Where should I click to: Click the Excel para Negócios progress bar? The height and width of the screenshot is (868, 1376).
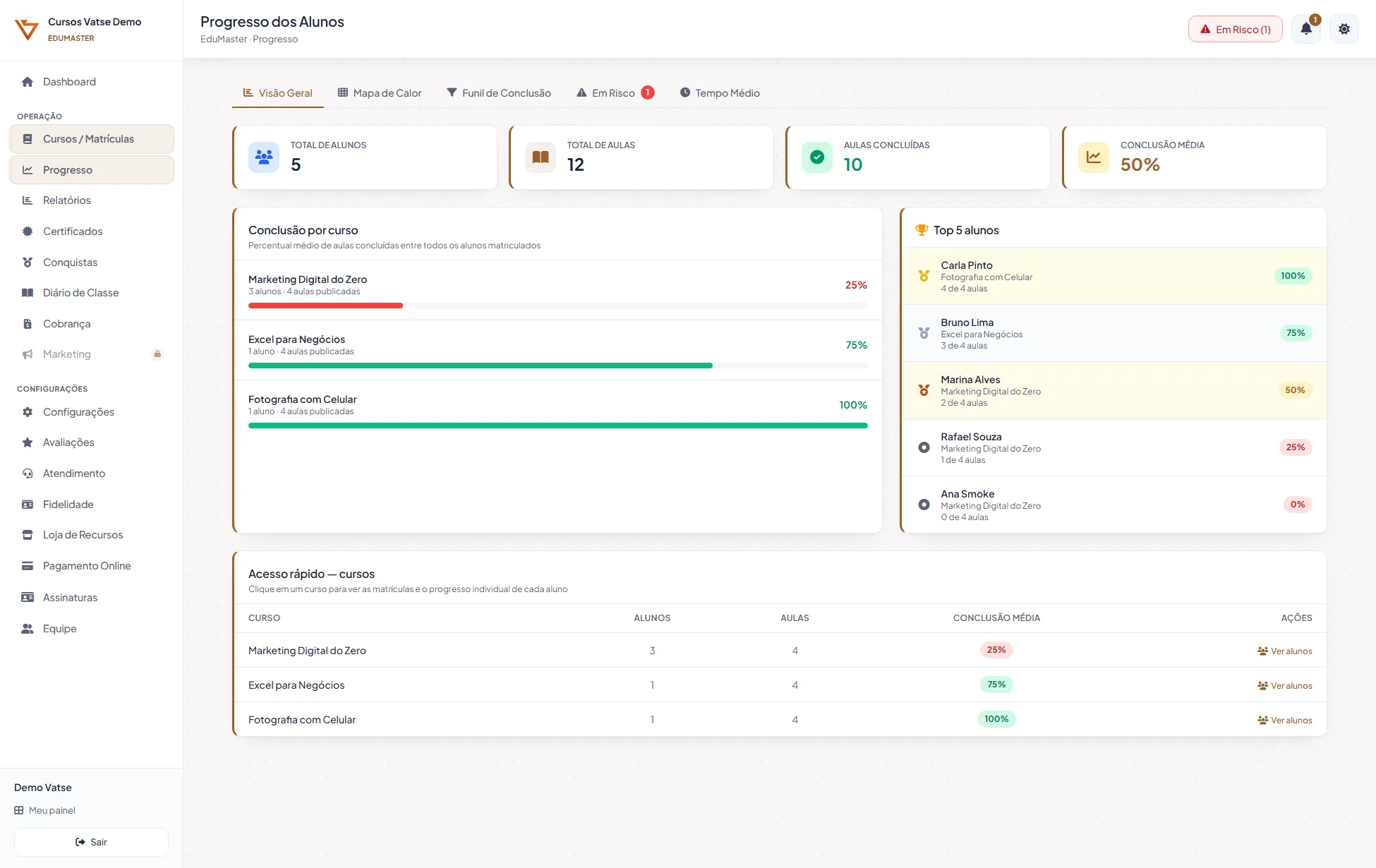click(x=558, y=366)
